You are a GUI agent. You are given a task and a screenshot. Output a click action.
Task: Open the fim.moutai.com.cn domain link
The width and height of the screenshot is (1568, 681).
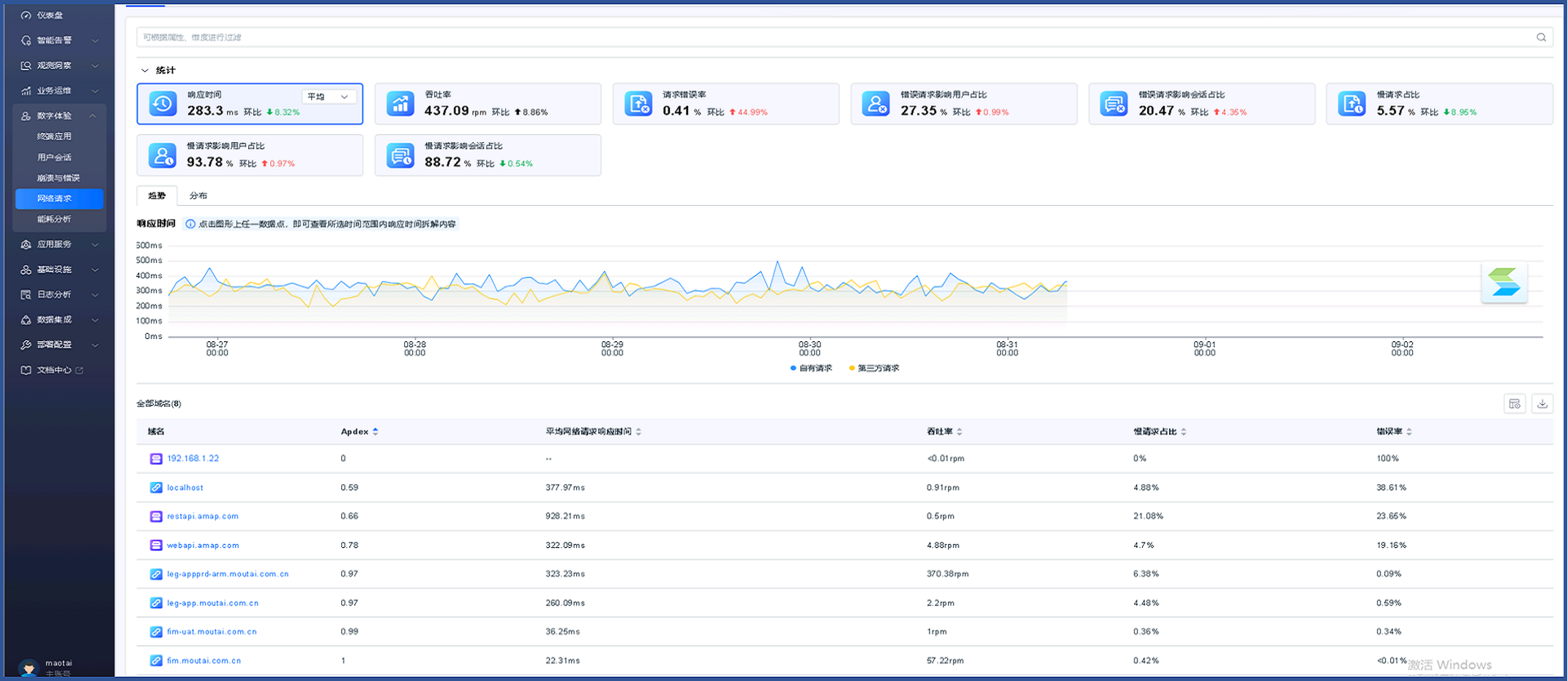pyautogui.click(x=204, y=660)
